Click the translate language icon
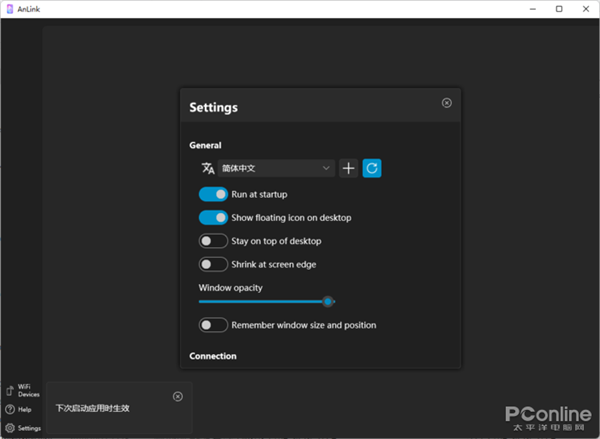600x439 pixels. (208, 168)
